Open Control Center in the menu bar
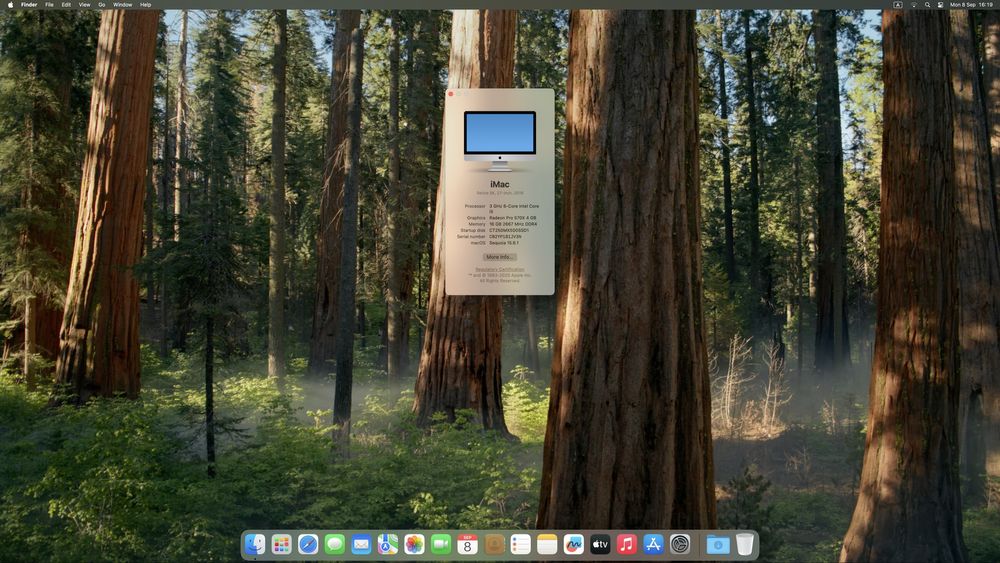The image size is (1000, 563). [x=940, y=4]
